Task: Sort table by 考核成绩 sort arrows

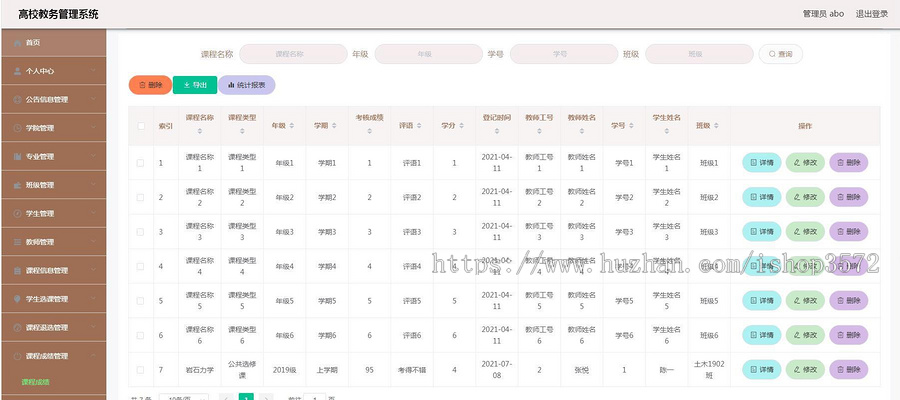Action: click(370, 131)
